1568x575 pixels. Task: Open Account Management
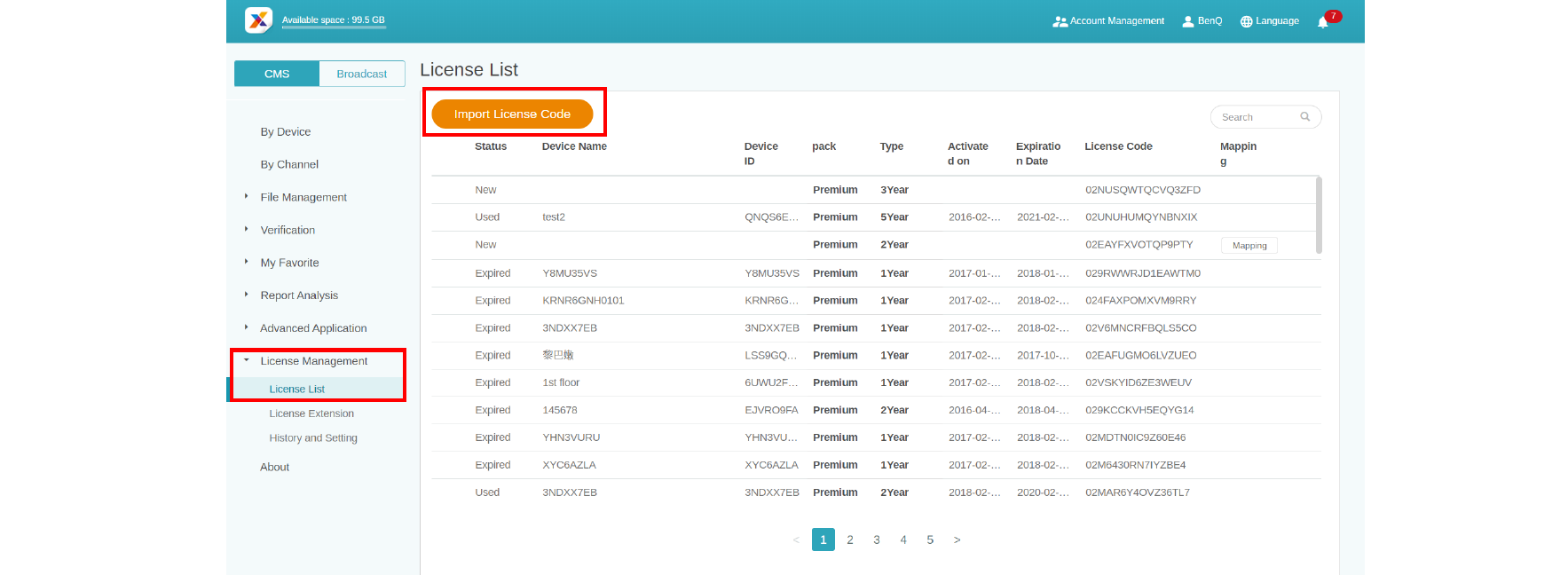(1108, 21)
